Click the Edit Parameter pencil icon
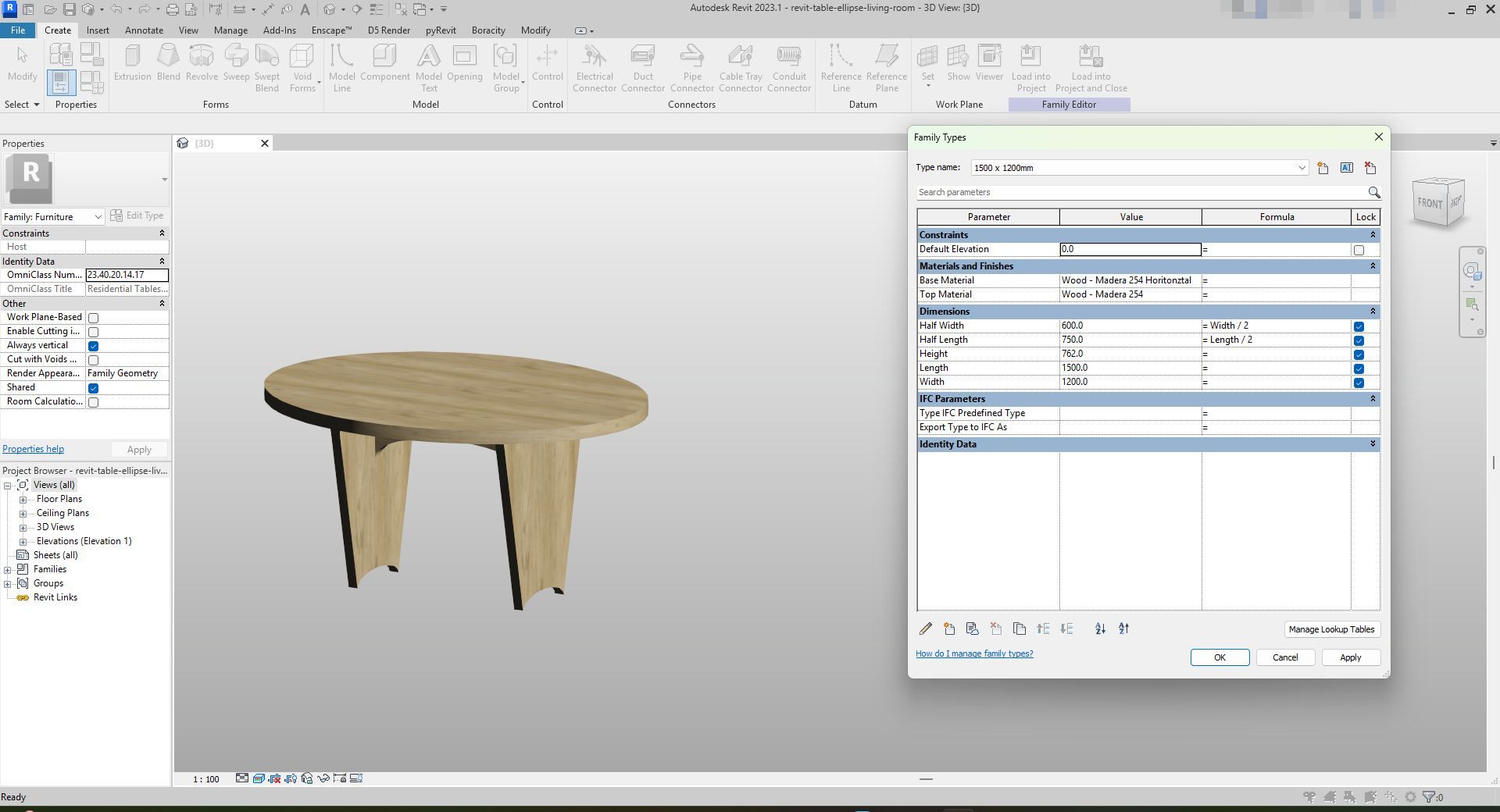The image size is (1500, 812). coord(926,629)
